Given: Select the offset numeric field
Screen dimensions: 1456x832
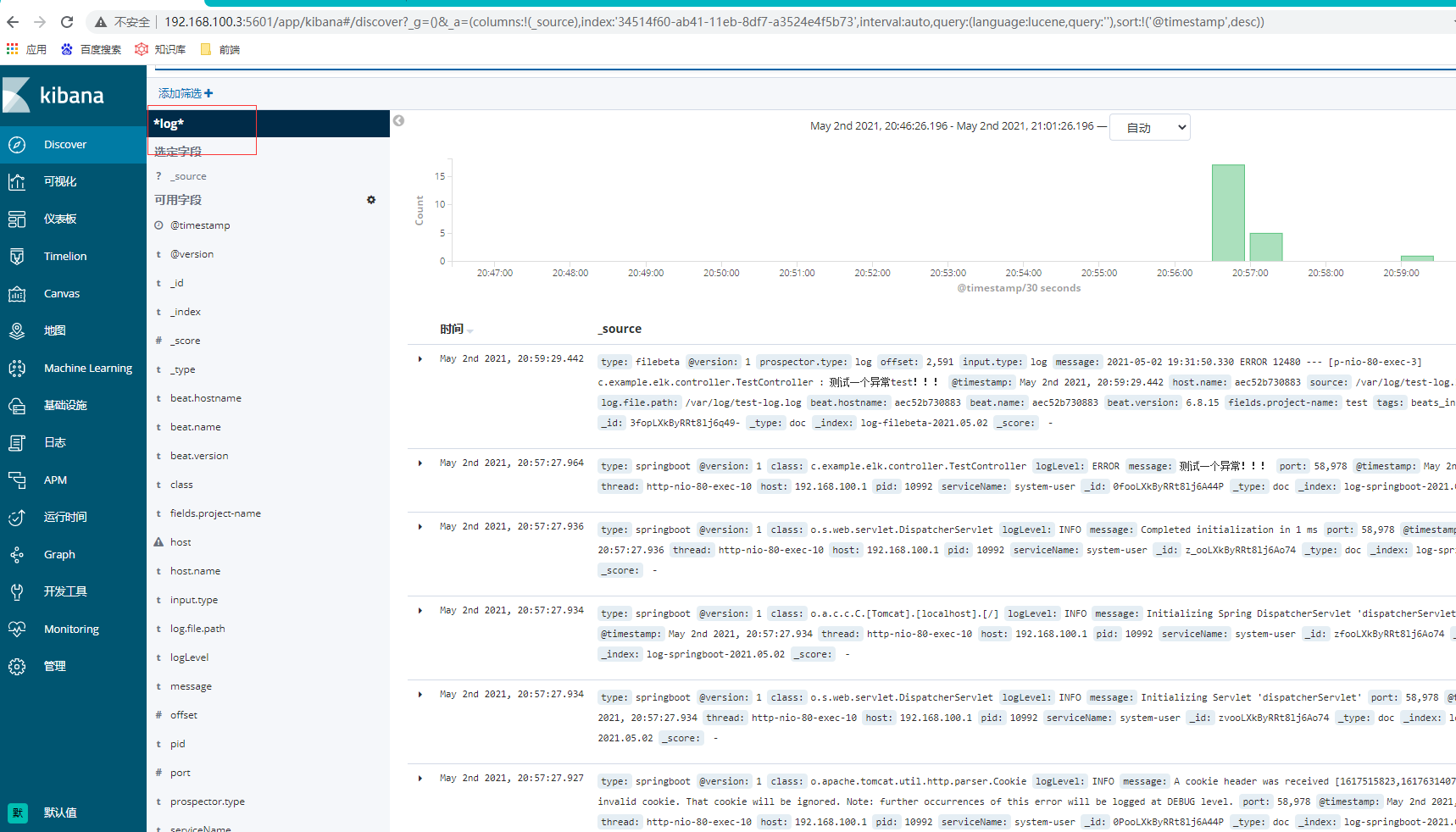Looking at the screenshot, I should [x=184, y=715].
